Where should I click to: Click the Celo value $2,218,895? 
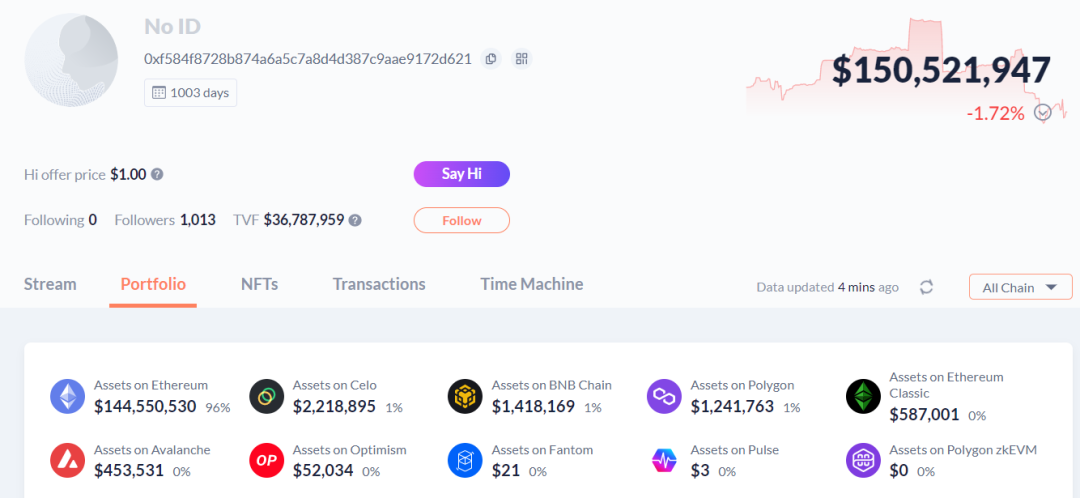tap(334, 406)
